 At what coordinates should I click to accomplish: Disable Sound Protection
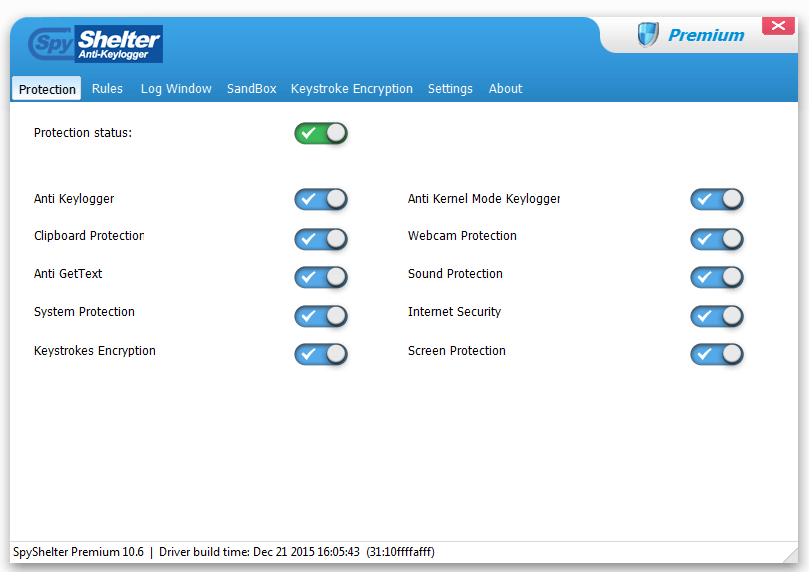(x=716, y=277)
